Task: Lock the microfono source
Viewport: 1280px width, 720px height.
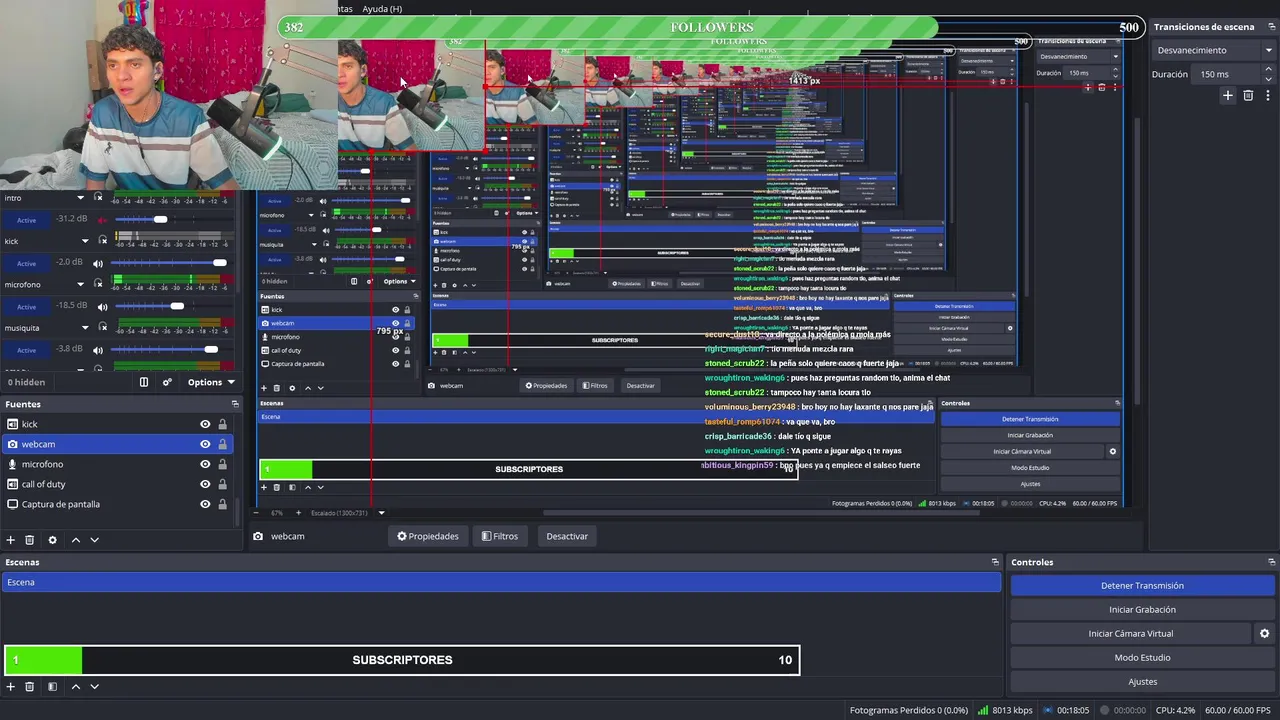Action: click(222, 464)
